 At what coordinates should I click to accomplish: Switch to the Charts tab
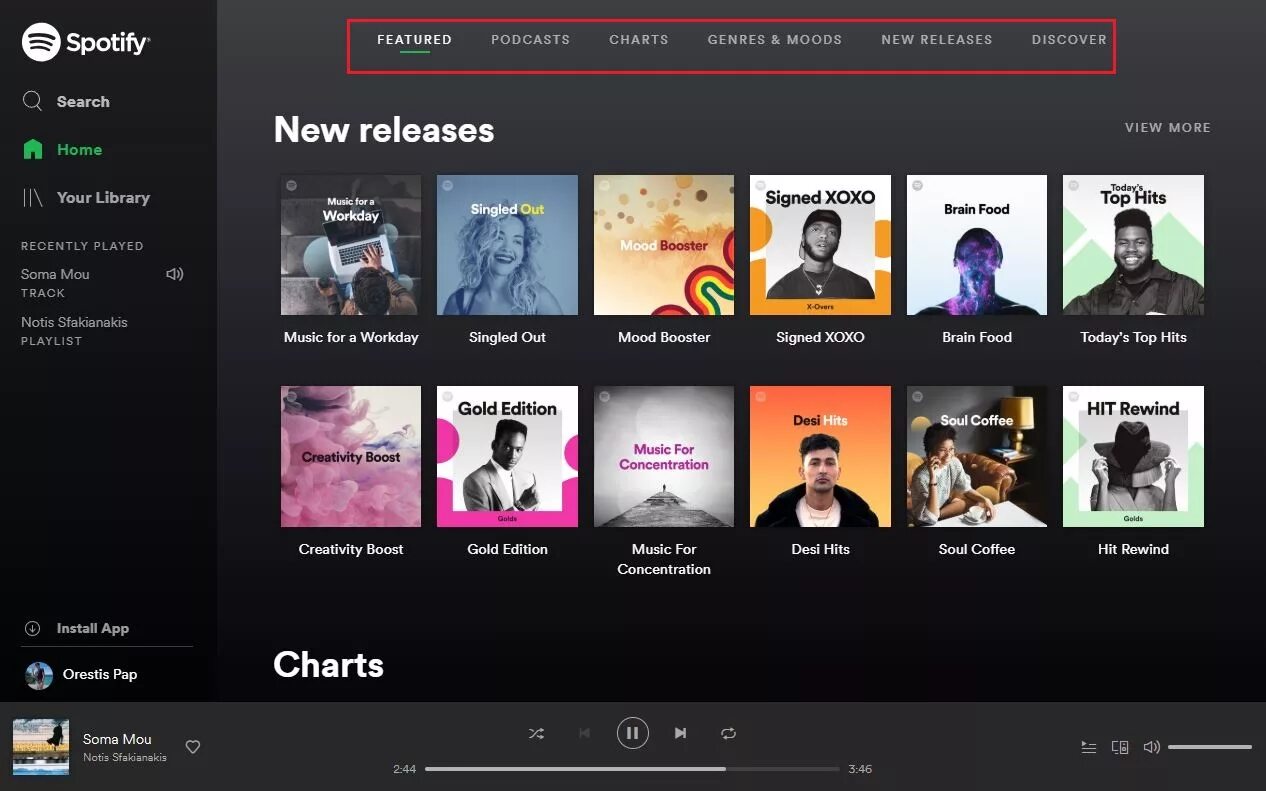[x=638, y=40]
